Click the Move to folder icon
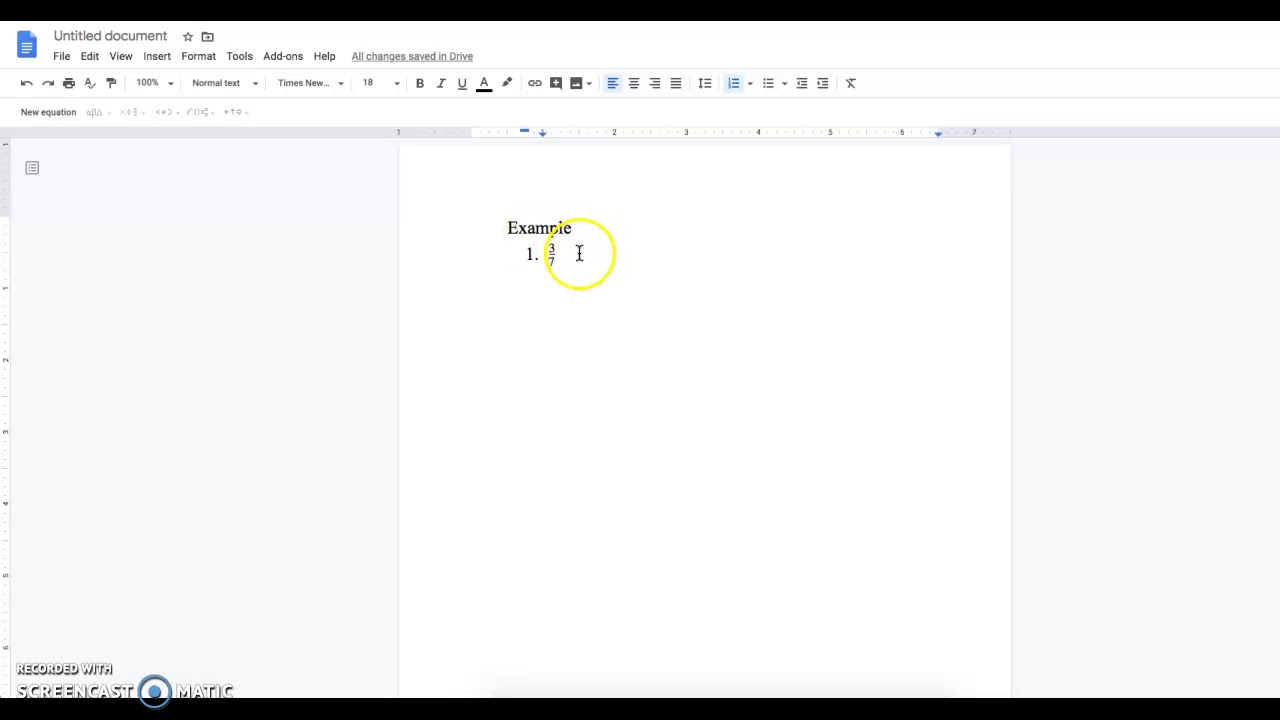 pos(208,37)
